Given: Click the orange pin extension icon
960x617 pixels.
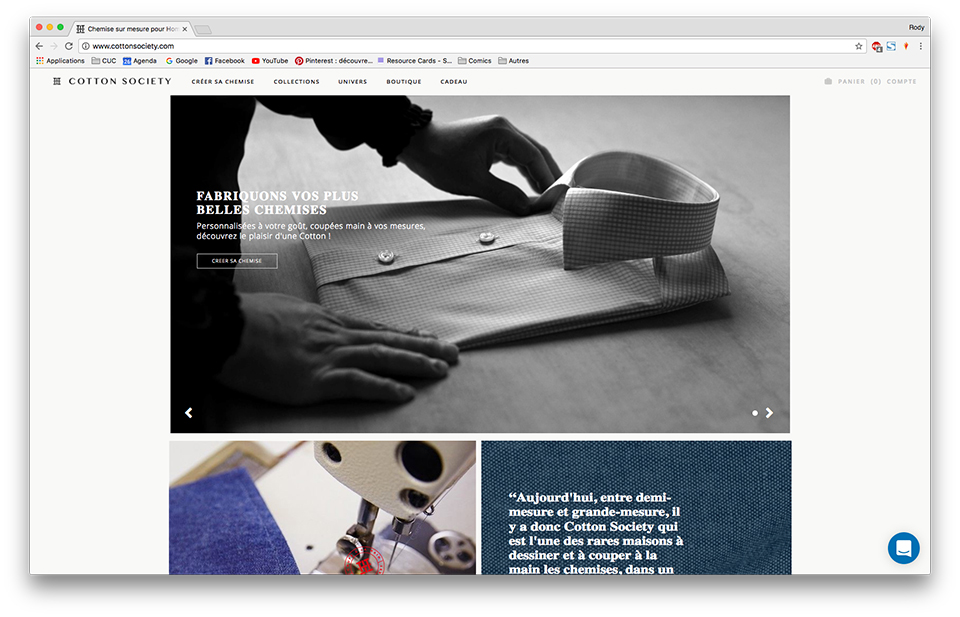Looking at the screenshot, I should [906, 46].
